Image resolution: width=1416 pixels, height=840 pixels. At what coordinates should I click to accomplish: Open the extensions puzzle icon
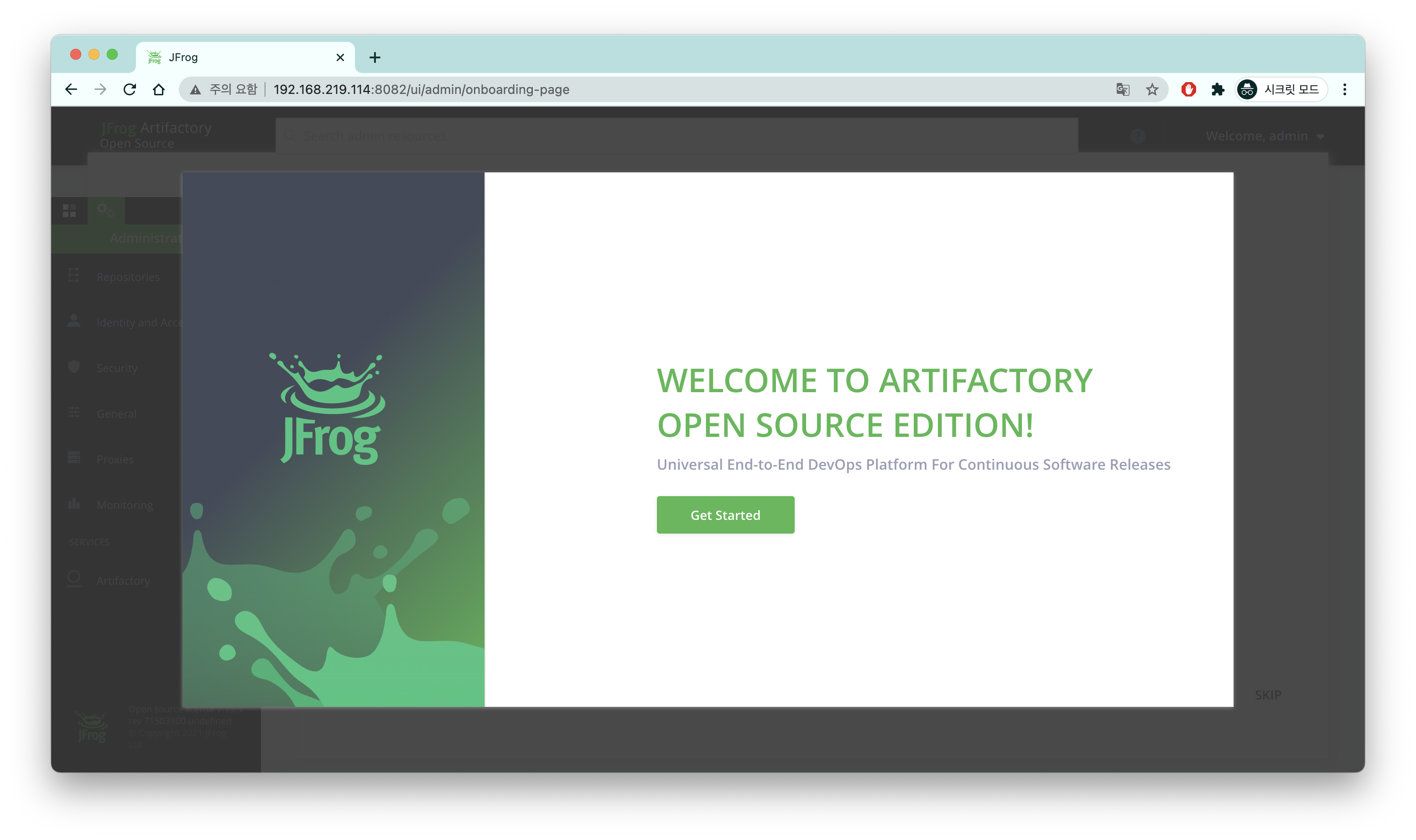(1217, 89)
